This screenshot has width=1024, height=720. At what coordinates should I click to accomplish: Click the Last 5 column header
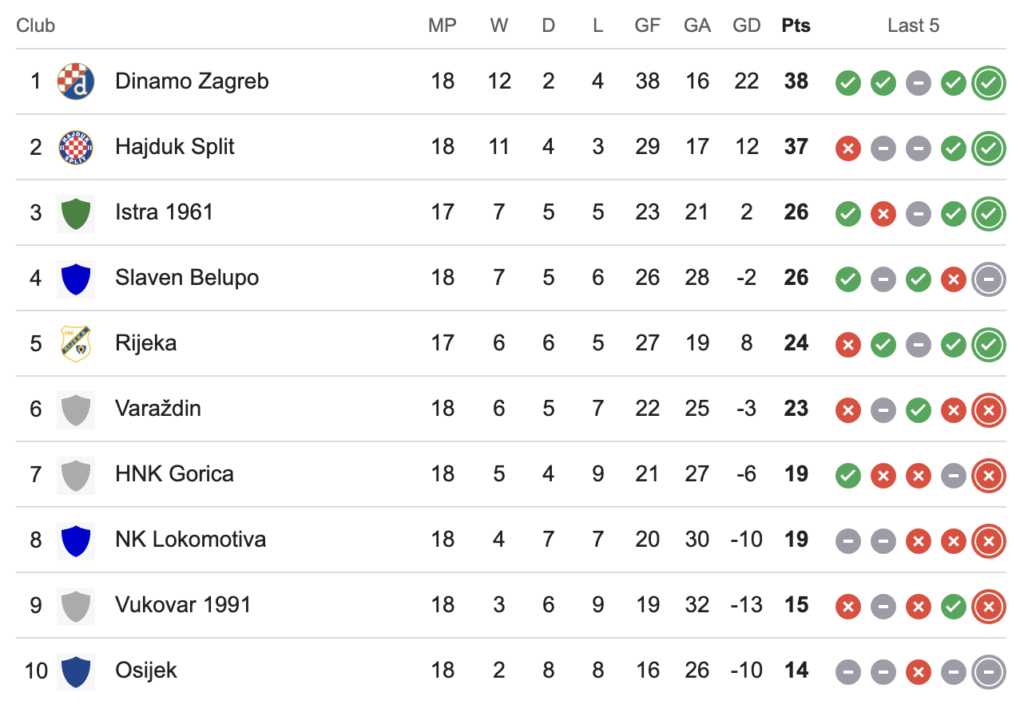tap(913, 25)
